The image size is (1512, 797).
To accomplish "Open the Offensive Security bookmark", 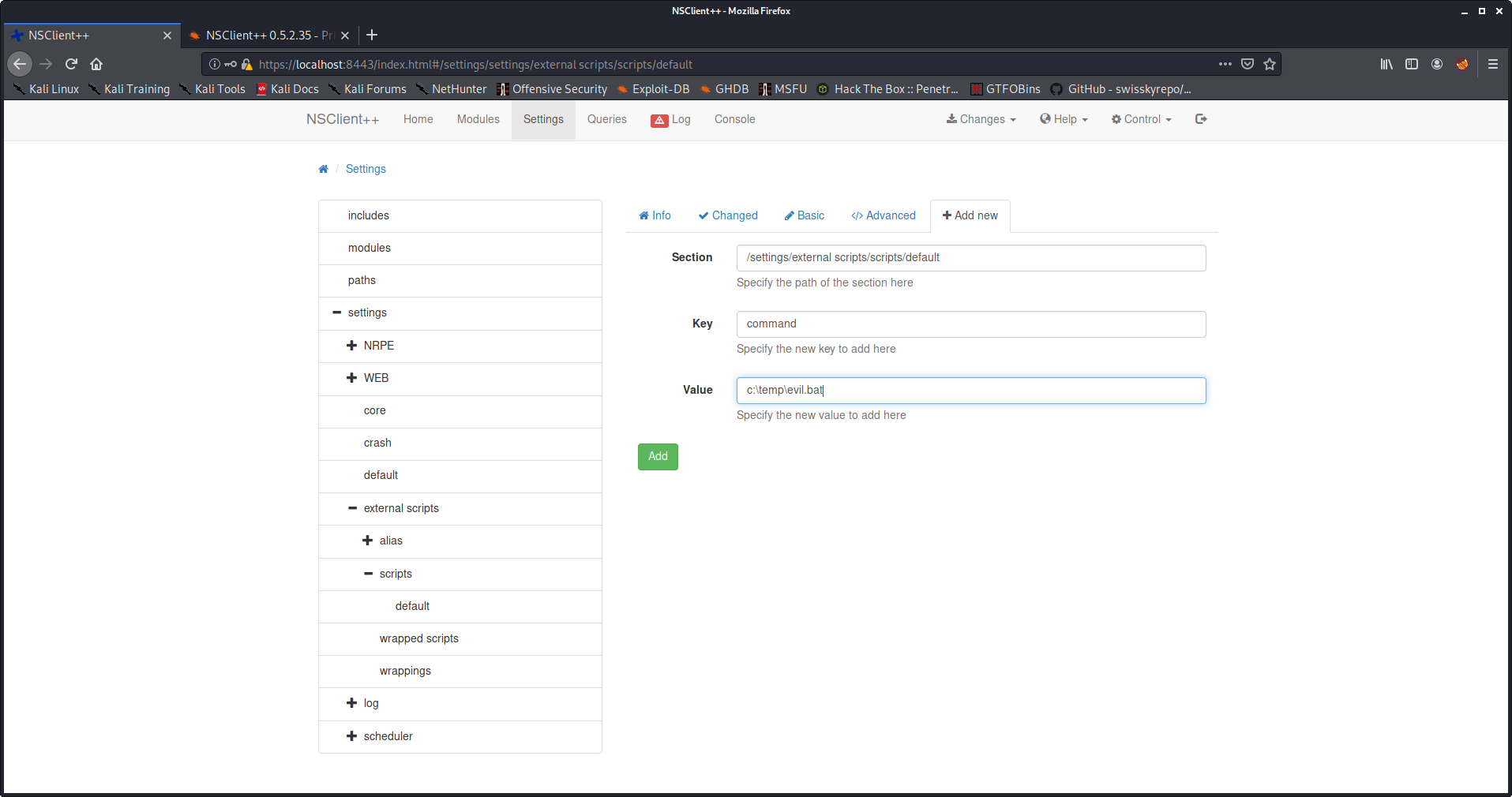I will (x=552, y=89).
